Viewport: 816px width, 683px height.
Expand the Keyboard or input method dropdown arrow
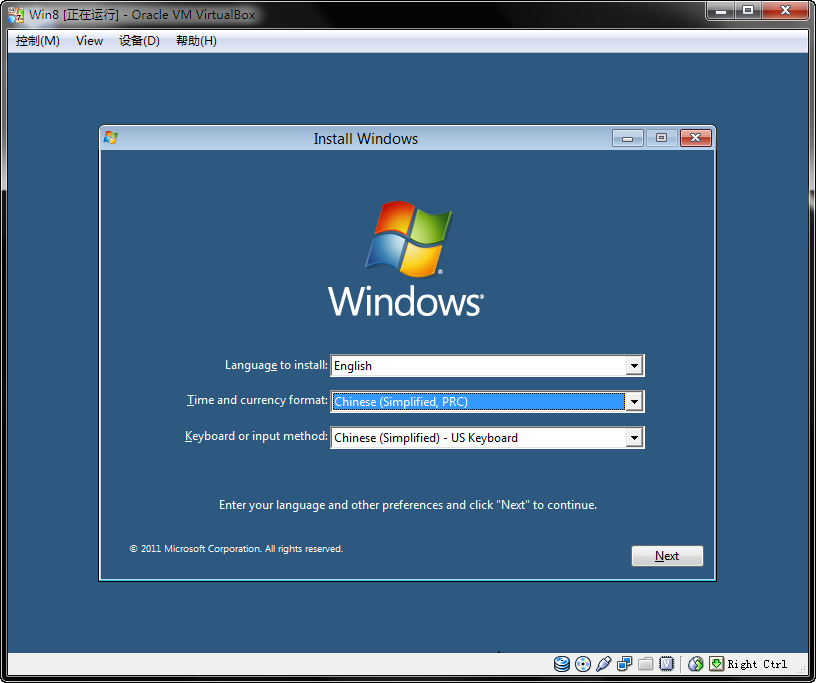[634, 437]
